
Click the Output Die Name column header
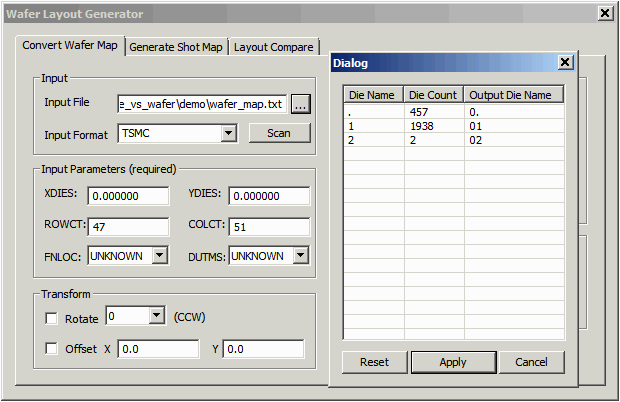pyautogui.click(x=514, y=95)
